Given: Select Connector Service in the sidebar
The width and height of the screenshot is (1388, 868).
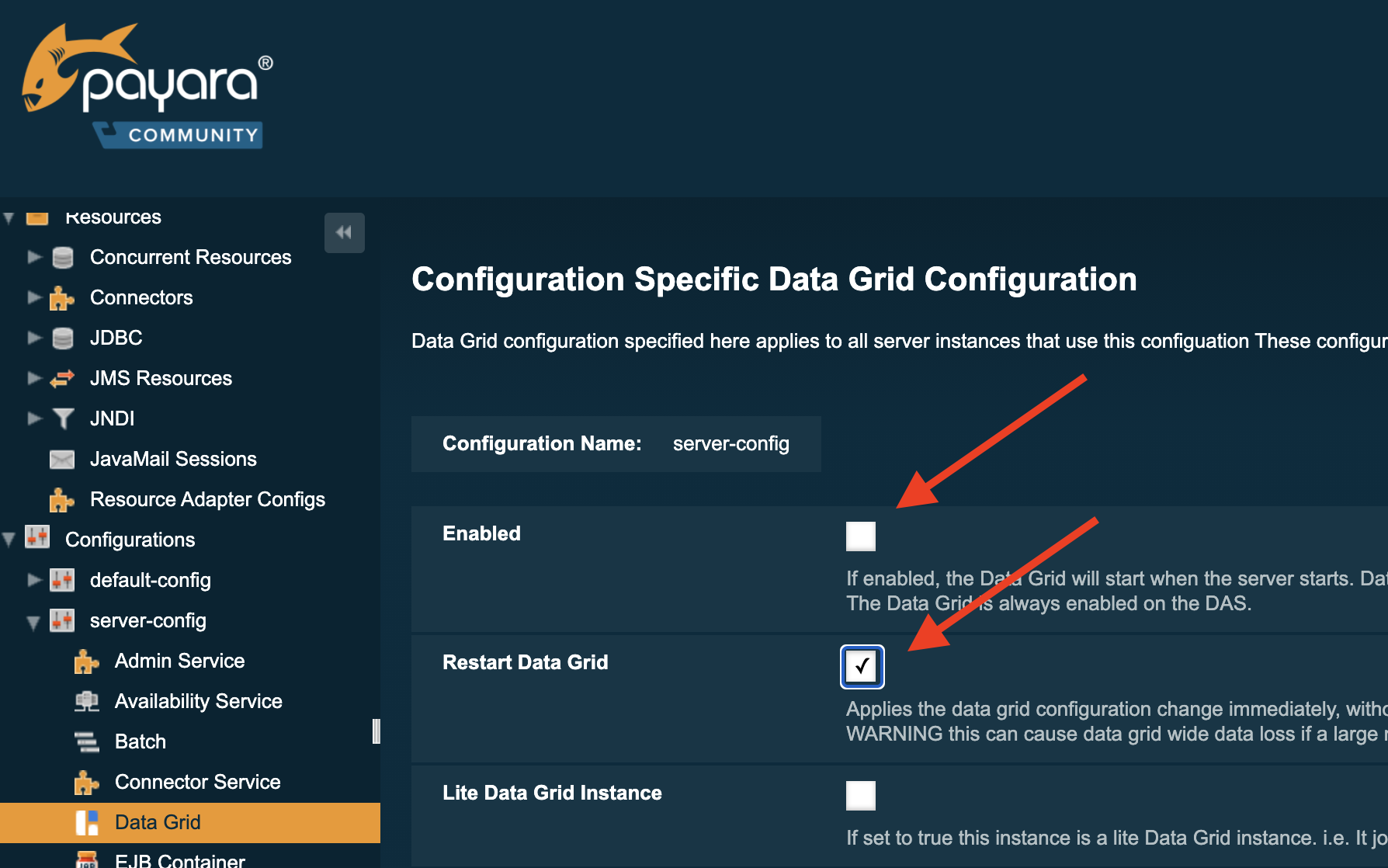Looking at the screenshot, I should [x=197, y=782].
